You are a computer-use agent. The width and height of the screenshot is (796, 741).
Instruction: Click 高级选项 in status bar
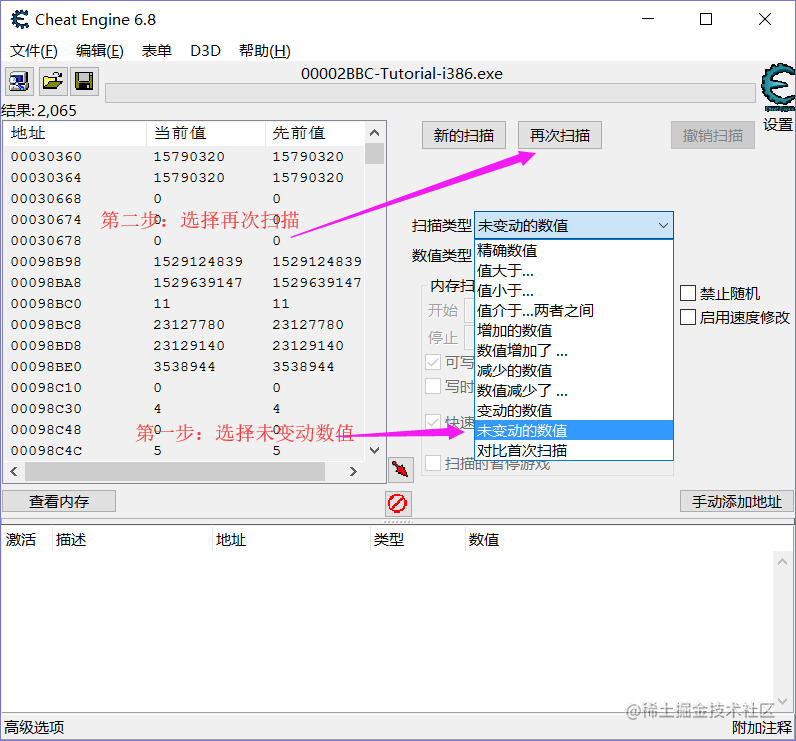click(35, 727)
